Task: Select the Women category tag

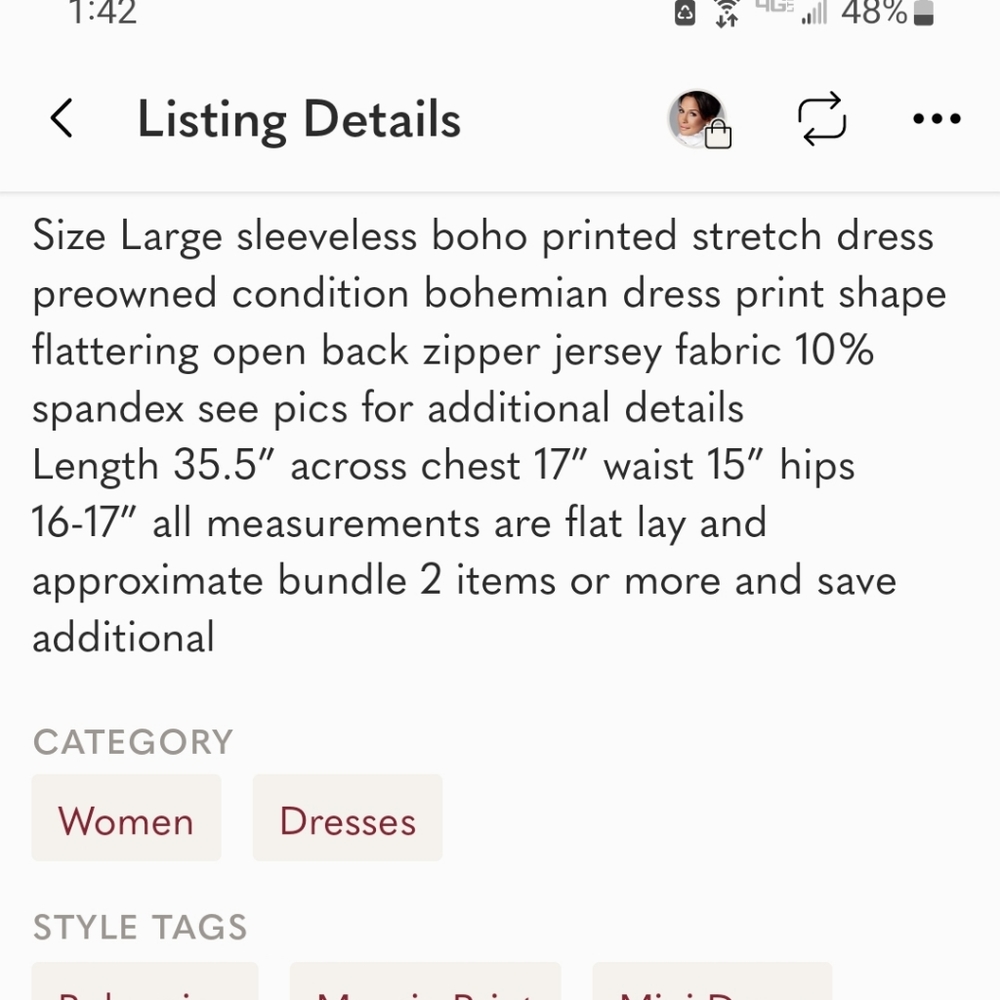Action: pos(126,818)
